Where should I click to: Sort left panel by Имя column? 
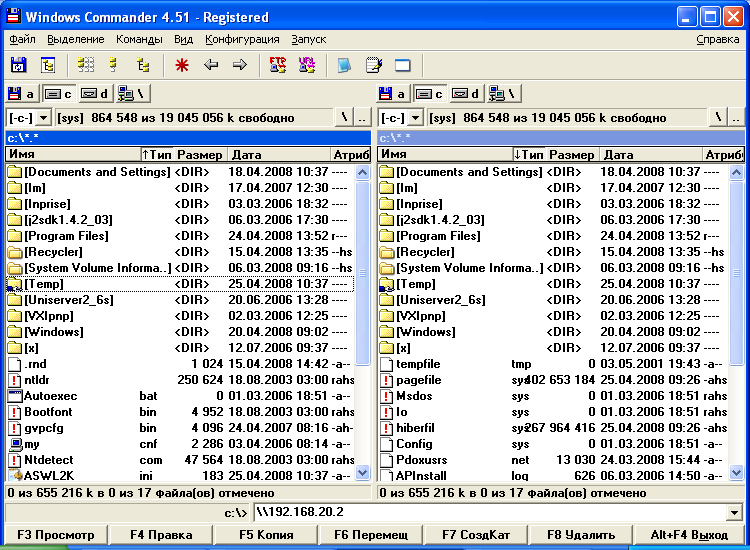click(x=73, y=154)
